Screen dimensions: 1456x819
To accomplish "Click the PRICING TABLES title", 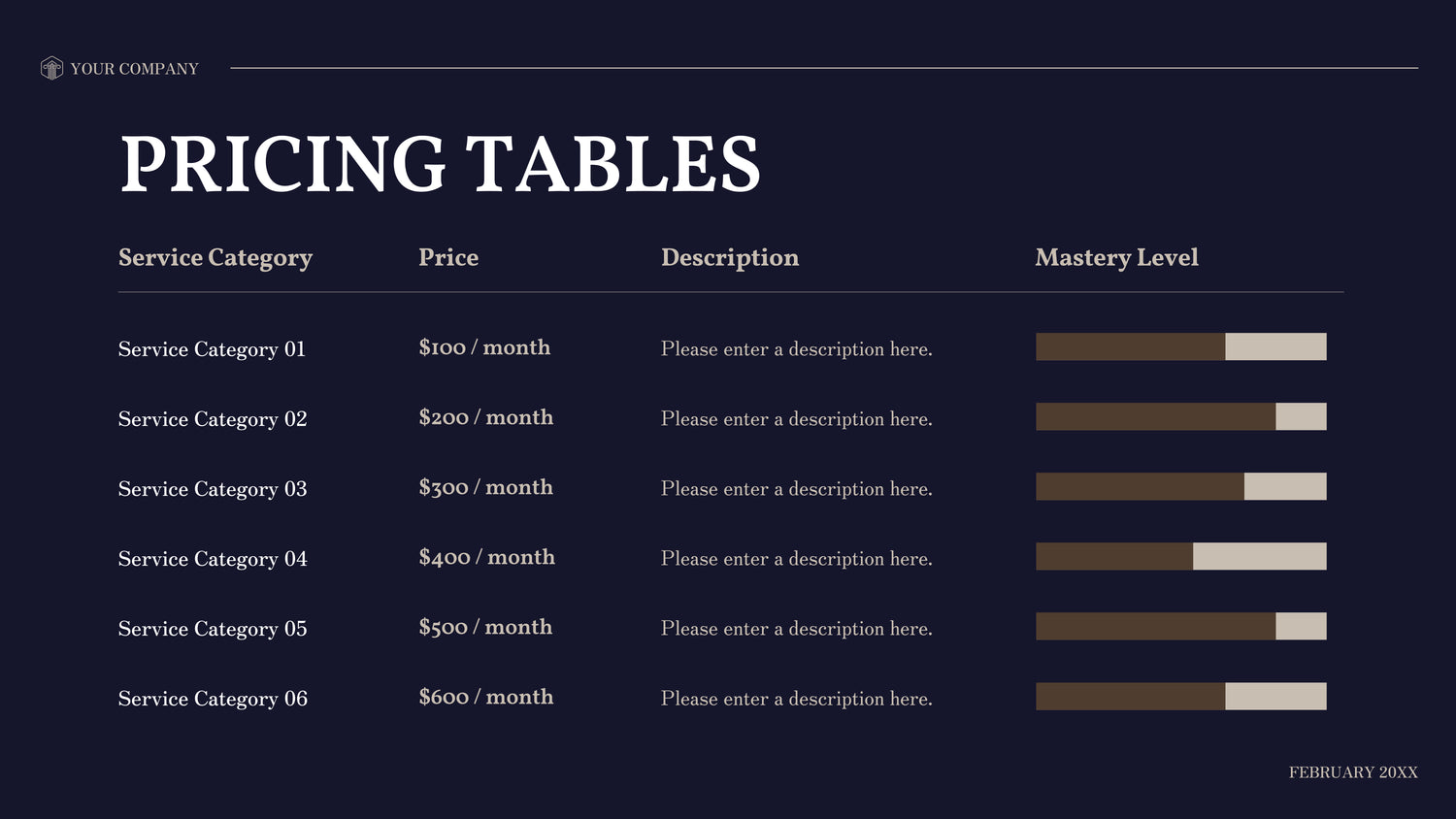I will point(440,163).
